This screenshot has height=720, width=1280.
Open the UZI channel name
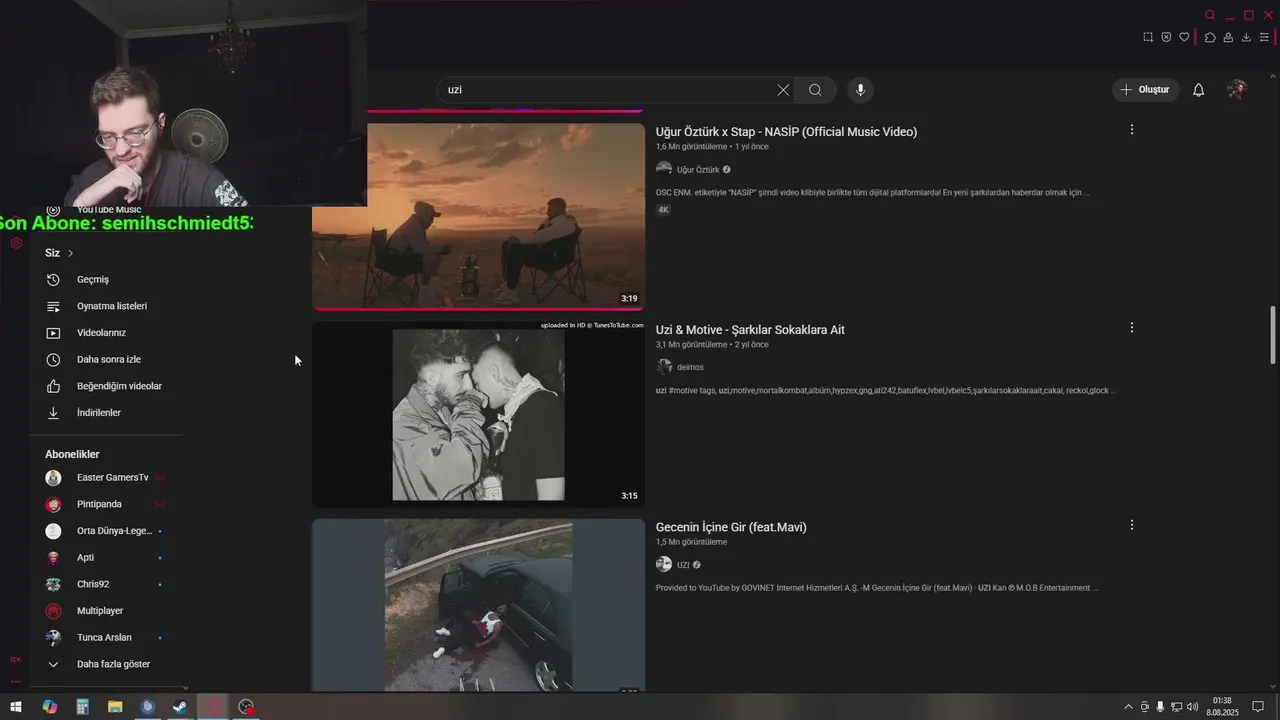click(x=683, y=565)
